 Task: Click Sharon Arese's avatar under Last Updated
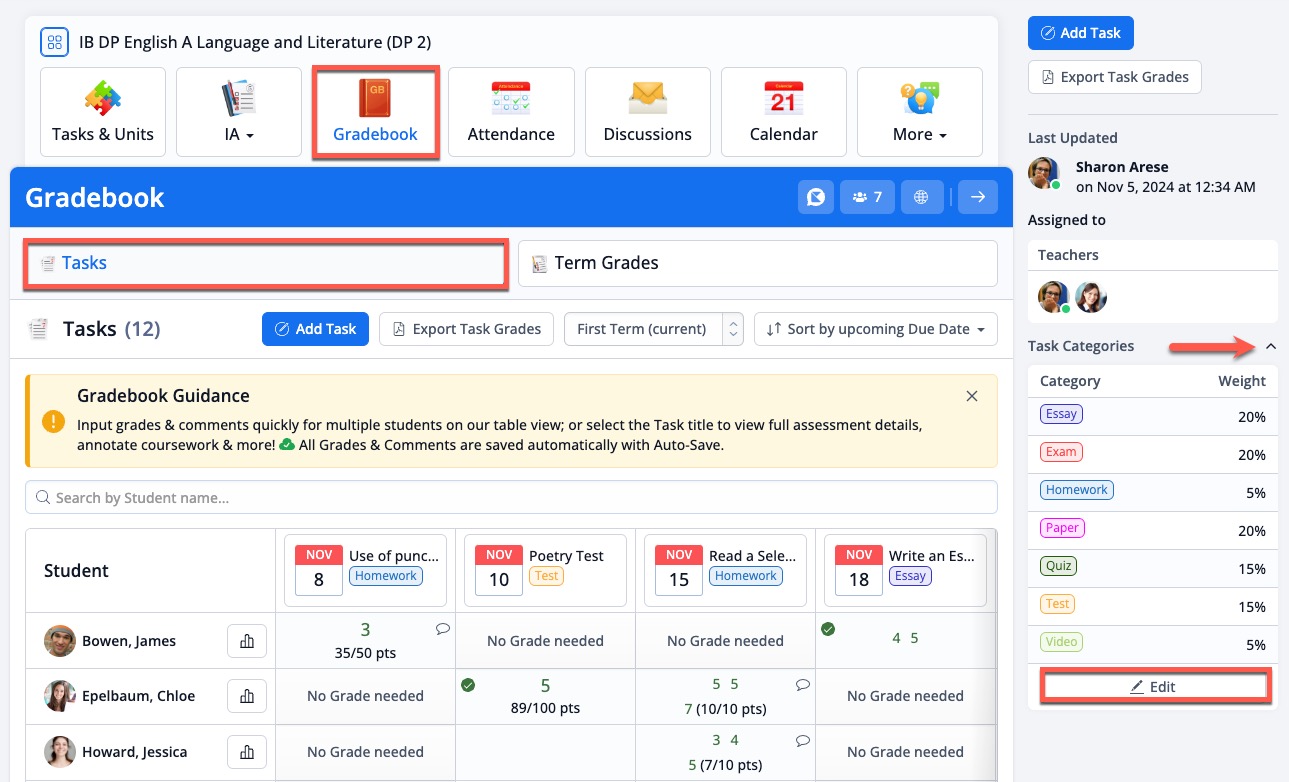coord(1044,172)
